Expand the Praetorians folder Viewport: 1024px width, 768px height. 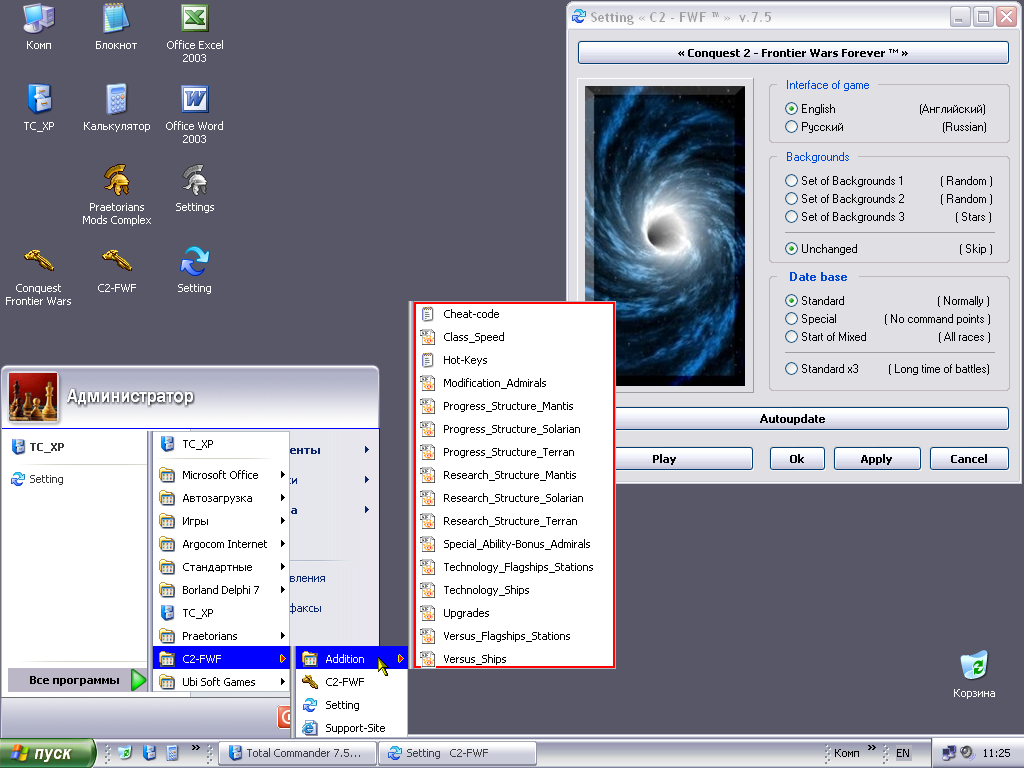click(222, 635)
